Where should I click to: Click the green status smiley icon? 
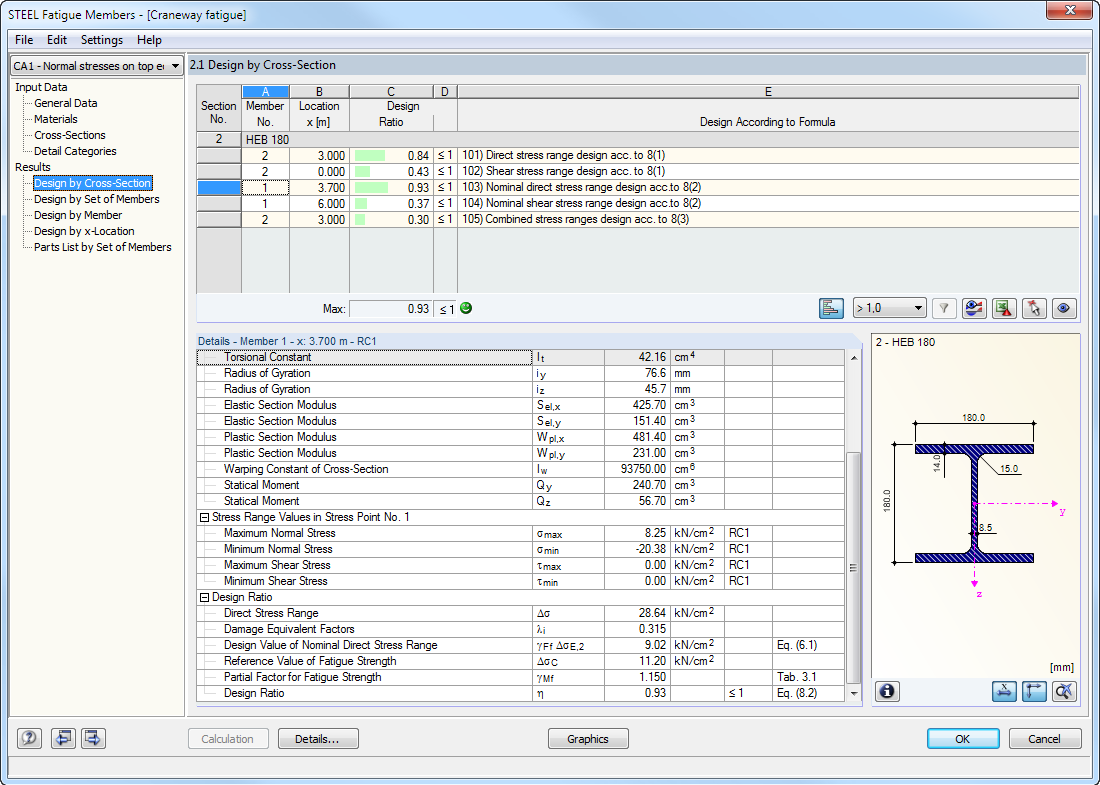click(x=466, y=308)
